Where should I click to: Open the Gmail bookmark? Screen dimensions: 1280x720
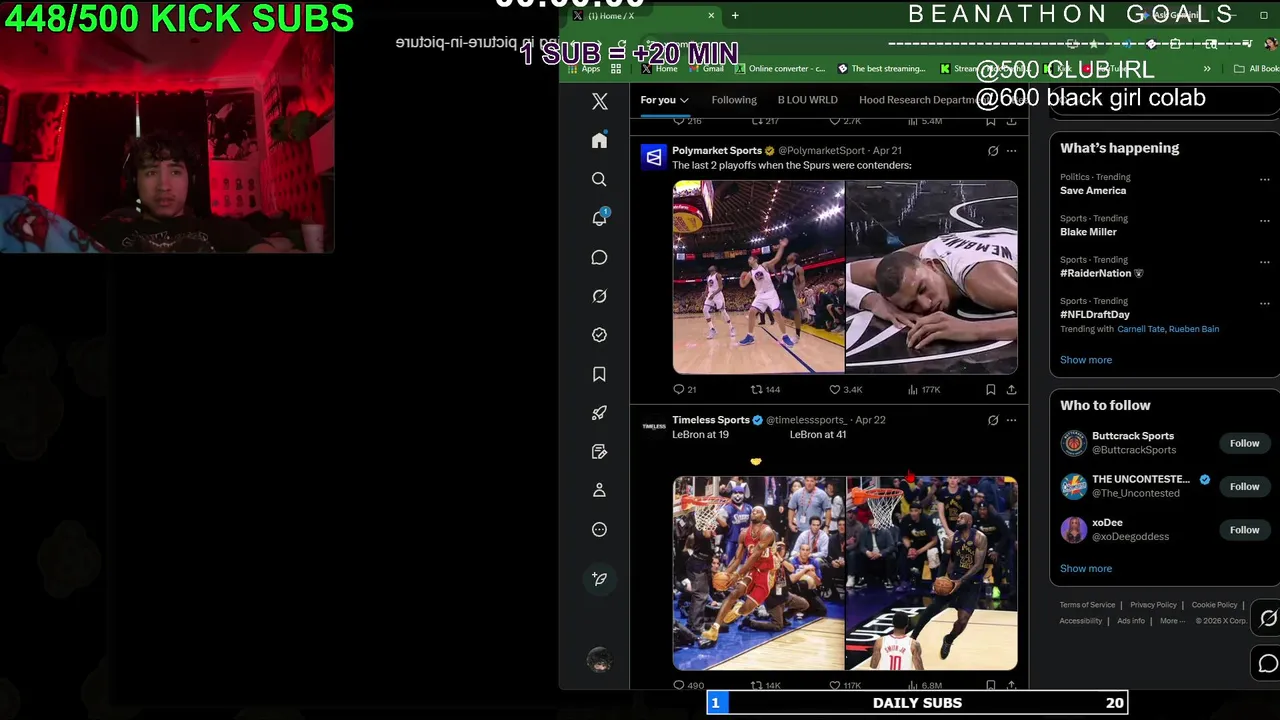point(706,69)
